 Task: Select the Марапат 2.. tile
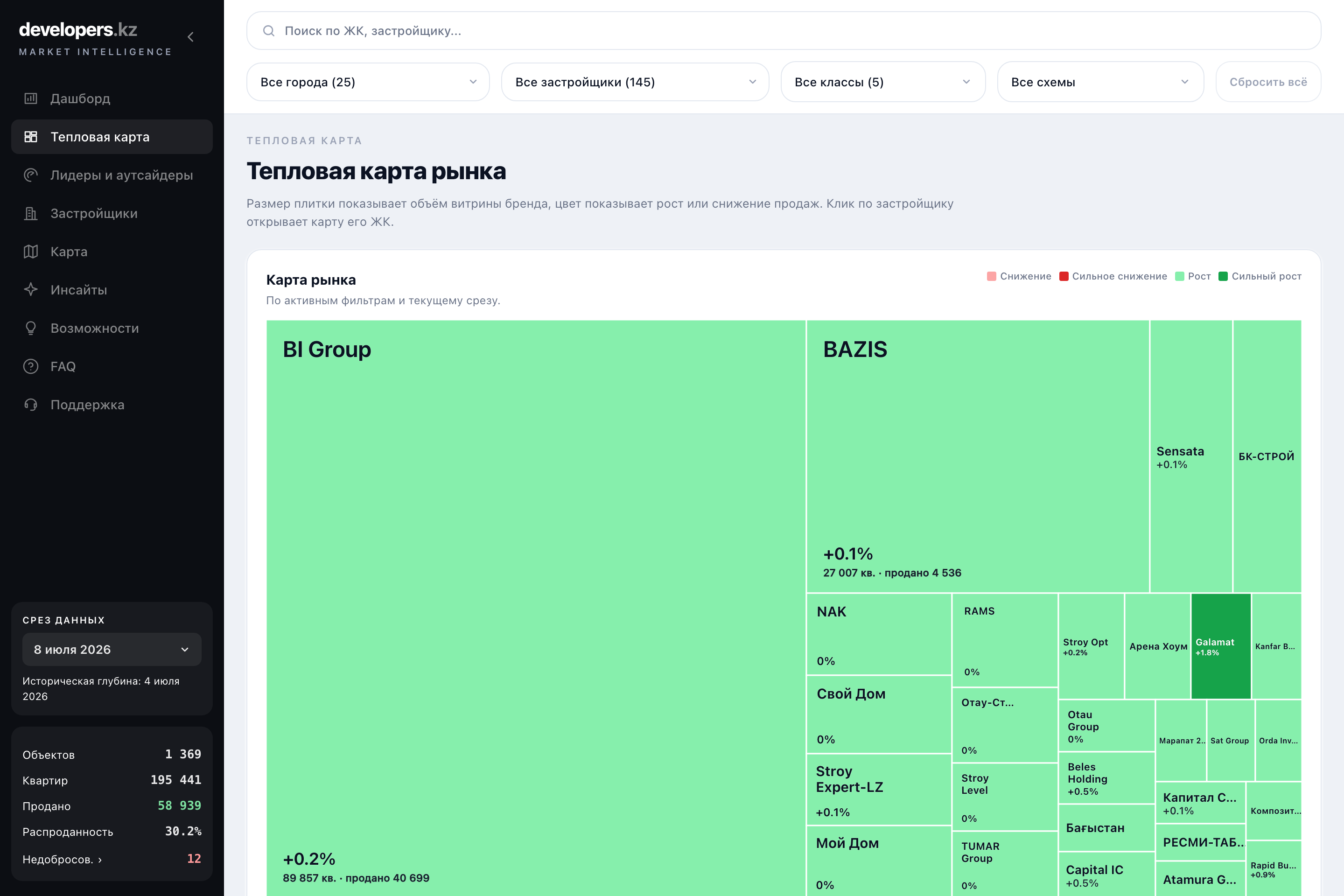pos(1181,741)
